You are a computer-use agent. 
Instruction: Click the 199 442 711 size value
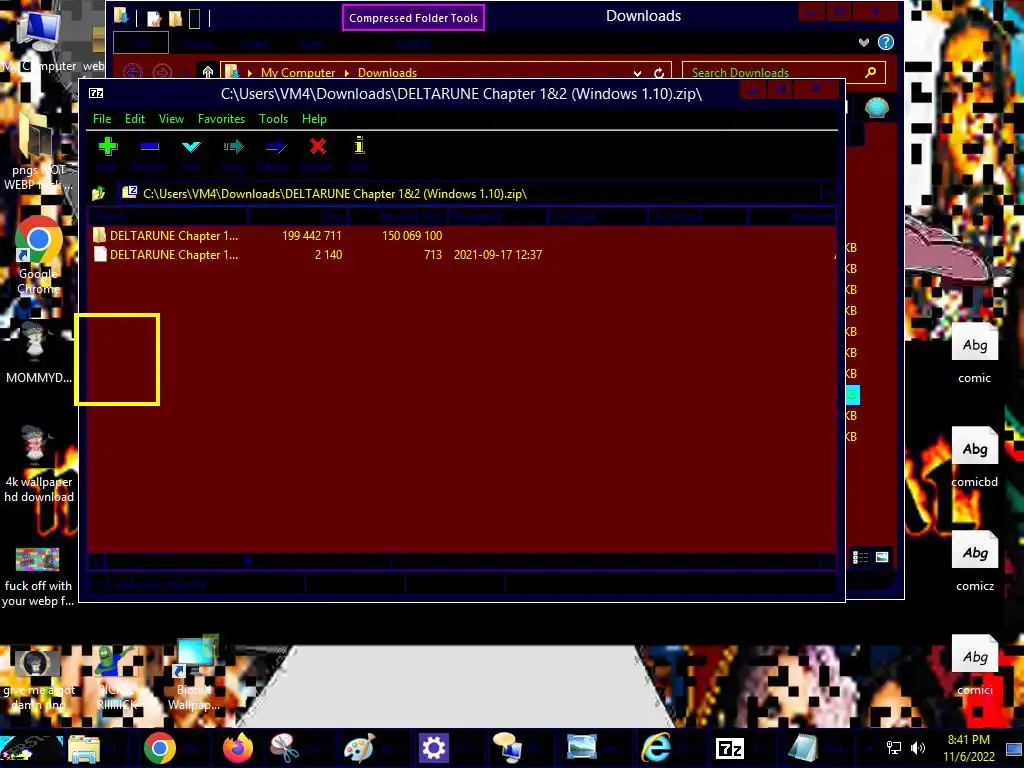312,236
